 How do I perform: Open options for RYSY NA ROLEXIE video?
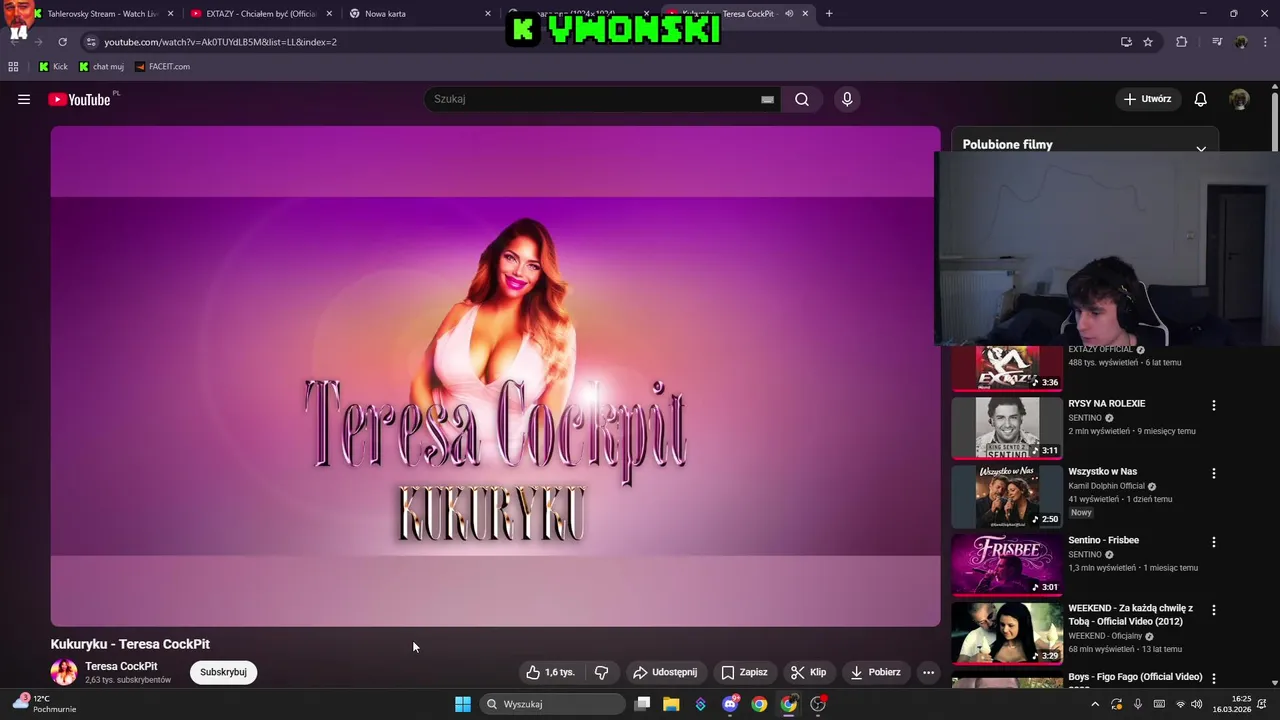pos(1214,405)
